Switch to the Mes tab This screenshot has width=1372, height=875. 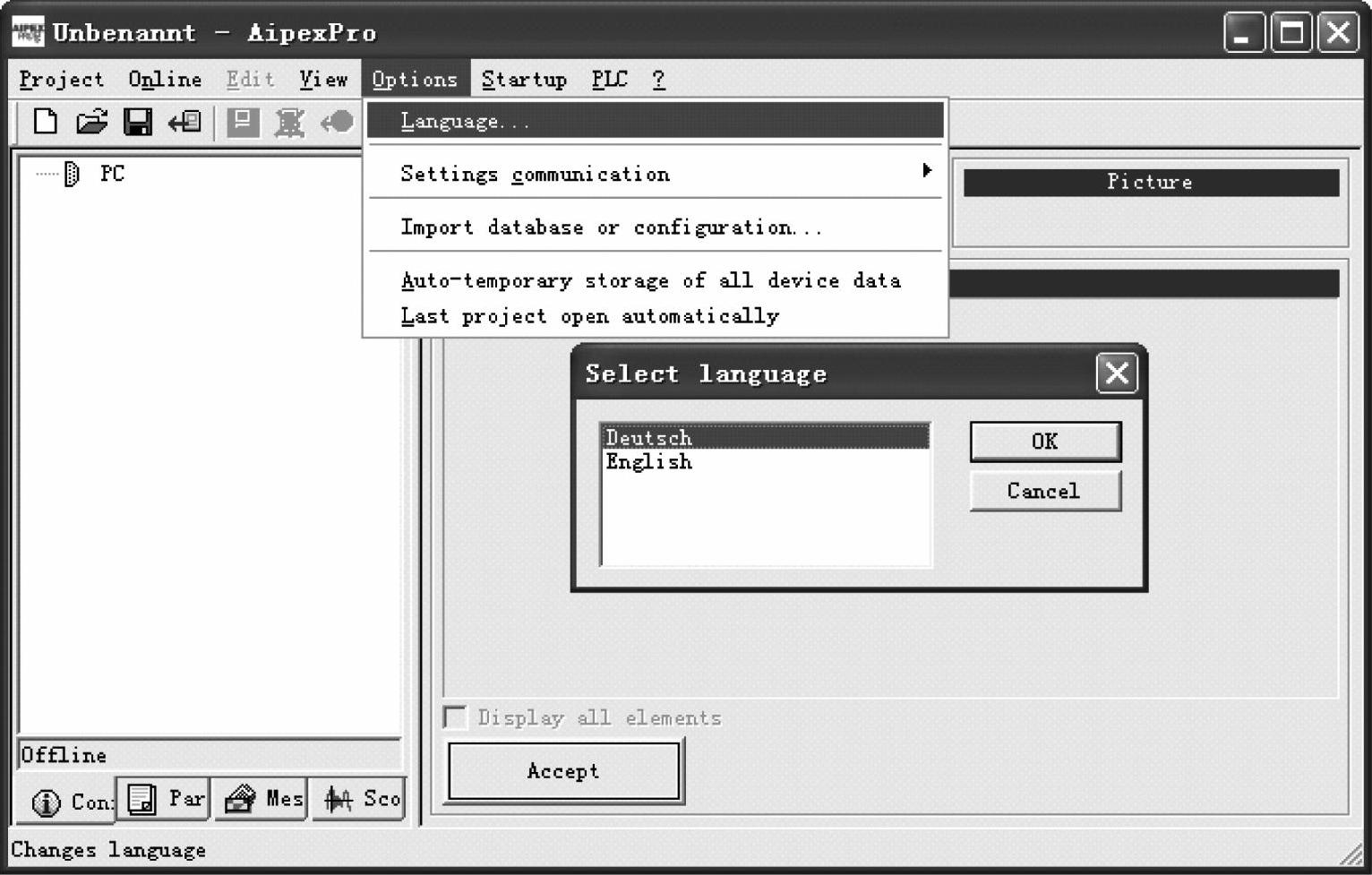click(262, 798)
